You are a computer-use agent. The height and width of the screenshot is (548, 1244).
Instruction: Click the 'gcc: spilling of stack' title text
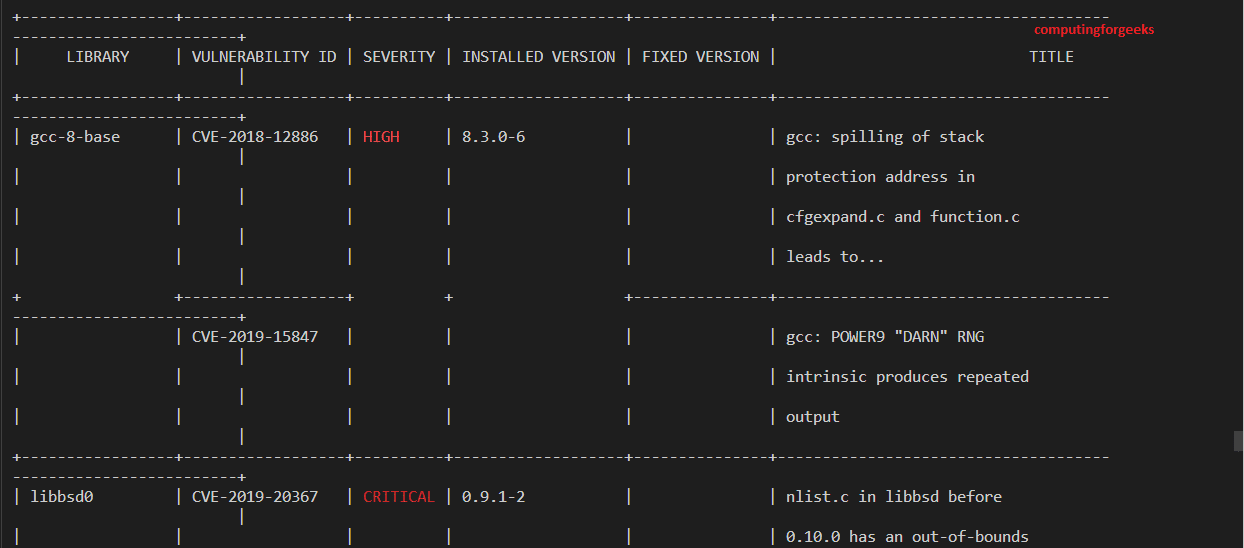click(885, 137)
